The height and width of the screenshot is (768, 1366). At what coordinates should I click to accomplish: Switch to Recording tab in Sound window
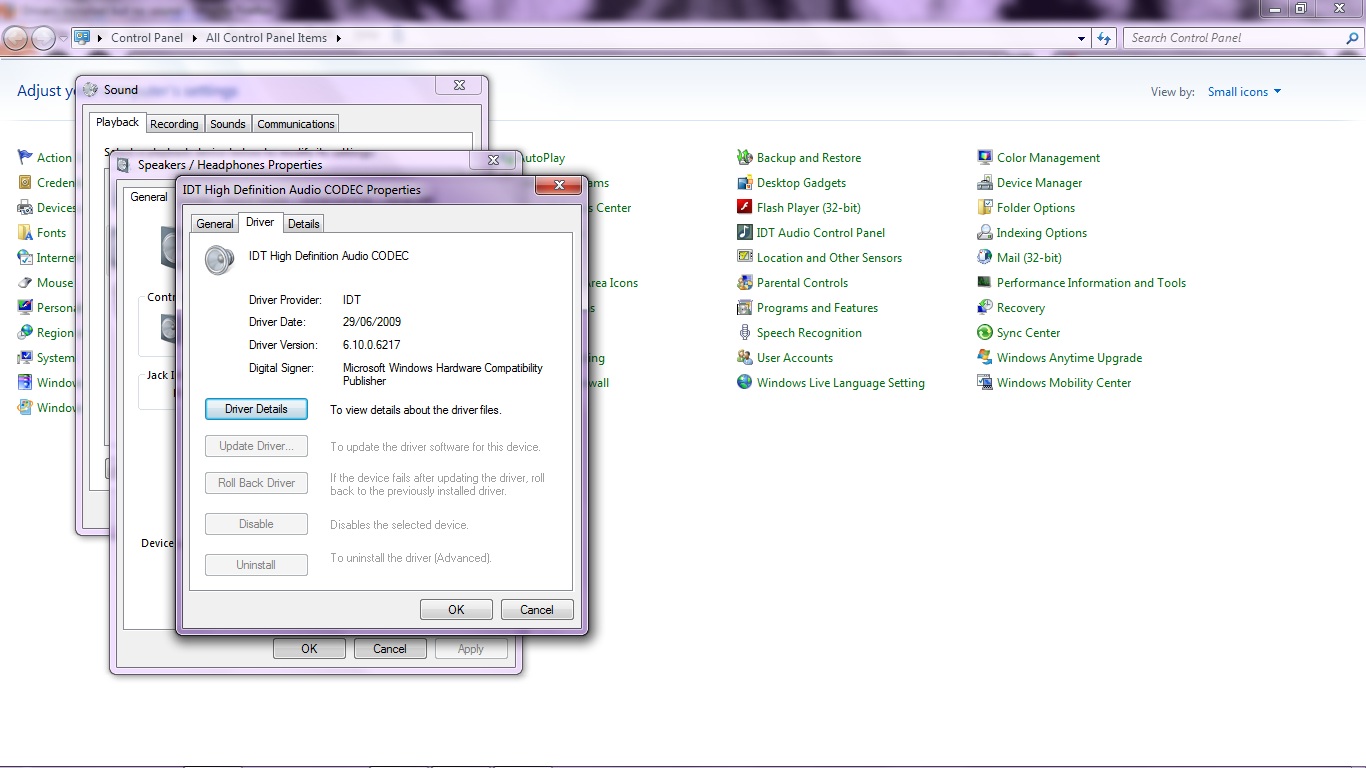(x=174, y=124)
